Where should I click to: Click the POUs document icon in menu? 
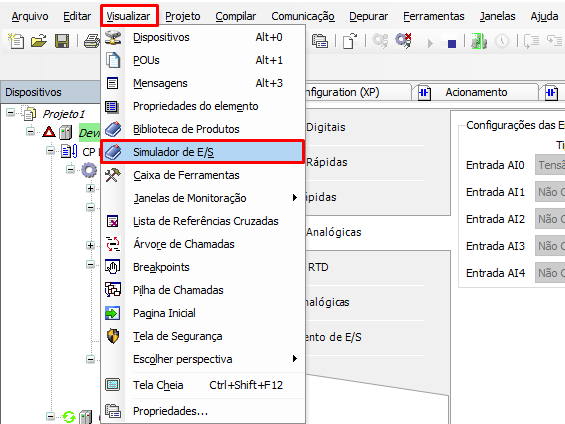coord(113,60)
